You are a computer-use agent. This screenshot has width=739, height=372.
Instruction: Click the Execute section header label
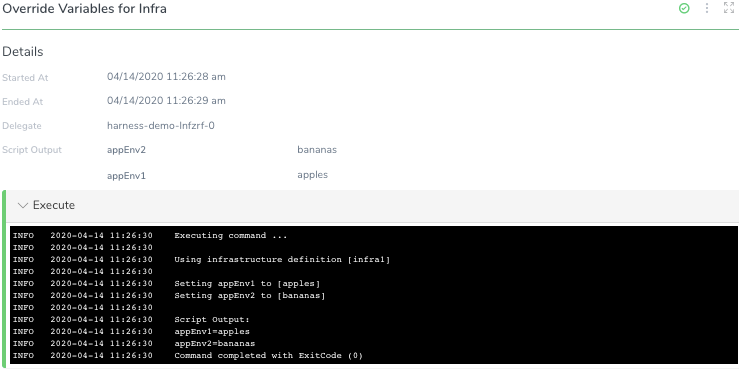[54, 205]
